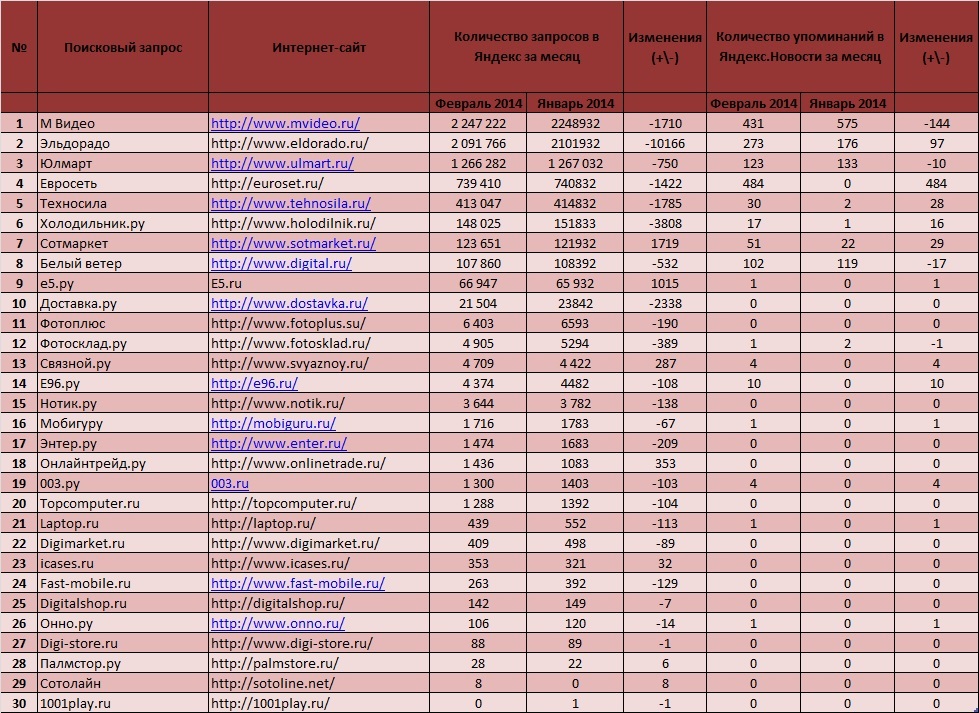
Task: Visit the onno.ru link
Action: (278, 623)
